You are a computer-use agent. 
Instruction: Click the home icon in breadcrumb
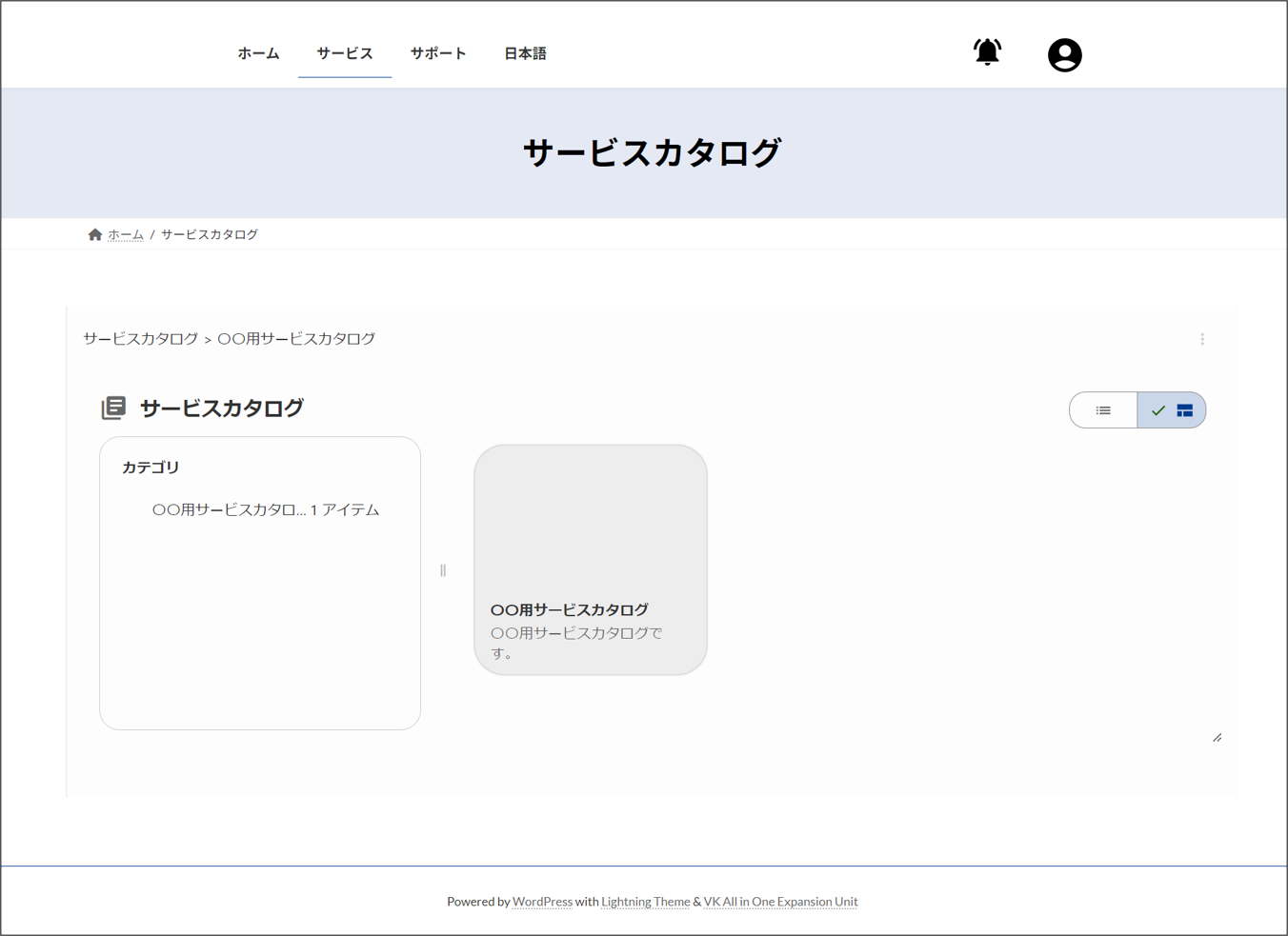(95, 235)
